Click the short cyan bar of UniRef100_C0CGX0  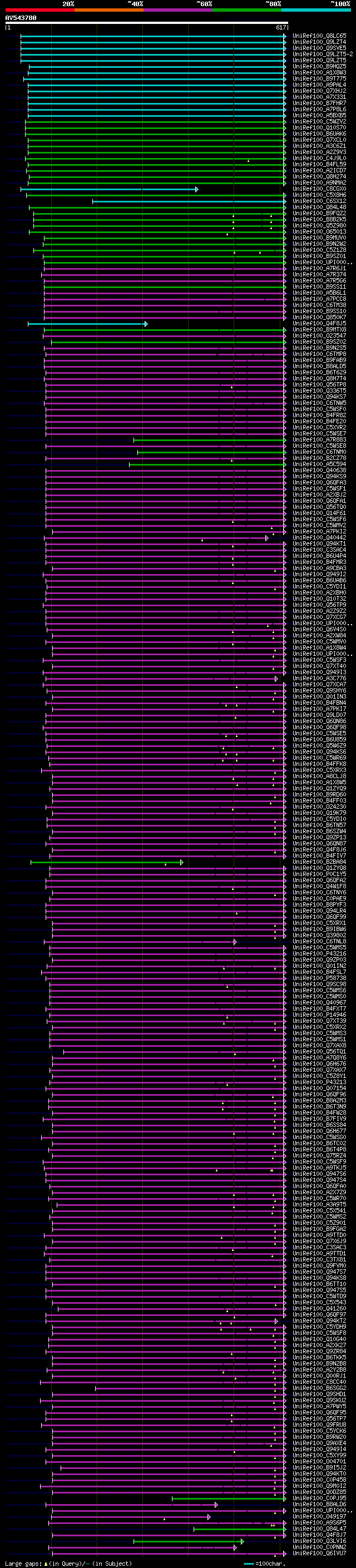(110, 189)
